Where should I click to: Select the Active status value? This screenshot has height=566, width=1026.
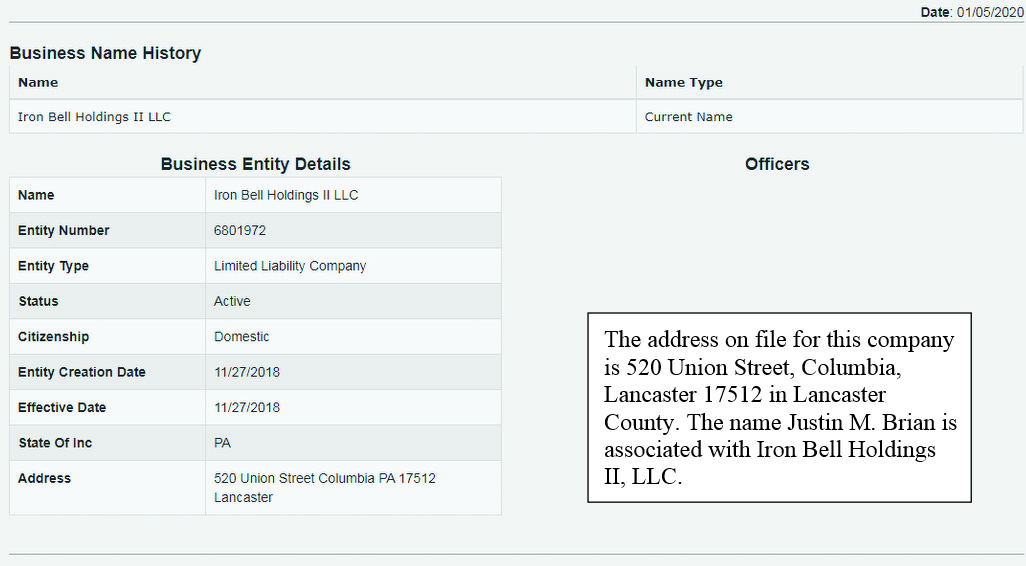[232, 301]
